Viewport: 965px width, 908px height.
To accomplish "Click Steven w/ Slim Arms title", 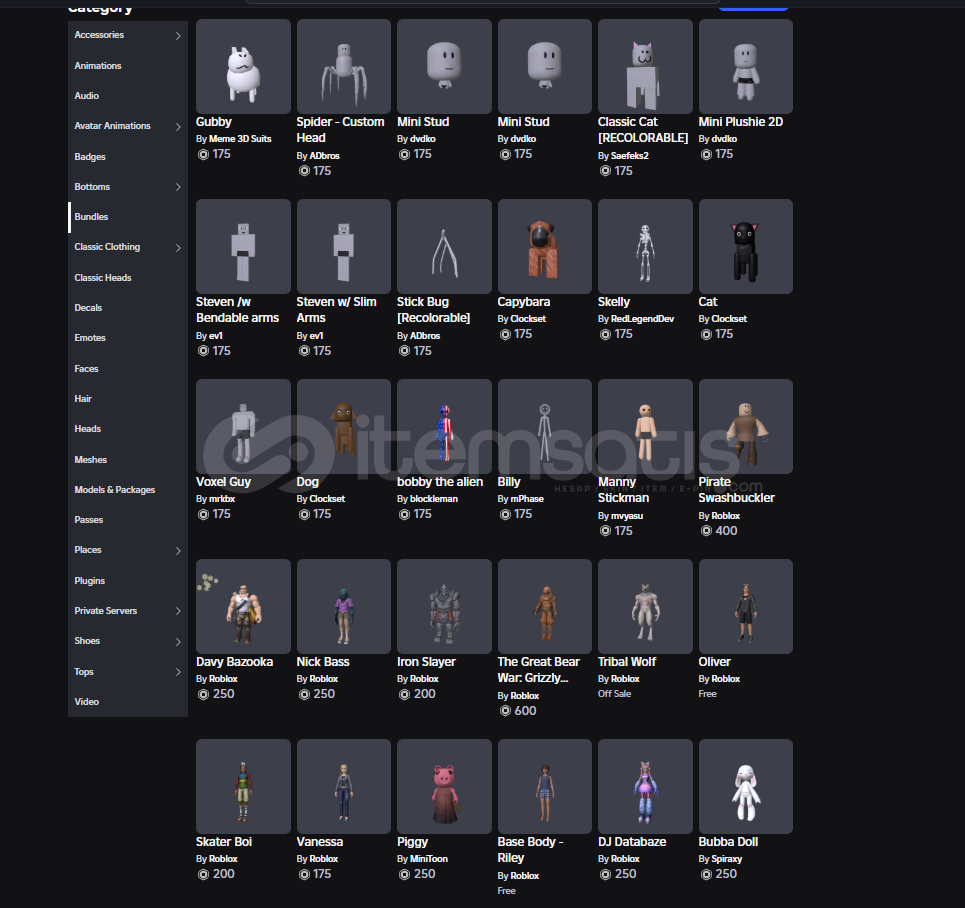I will coord(337,310).
